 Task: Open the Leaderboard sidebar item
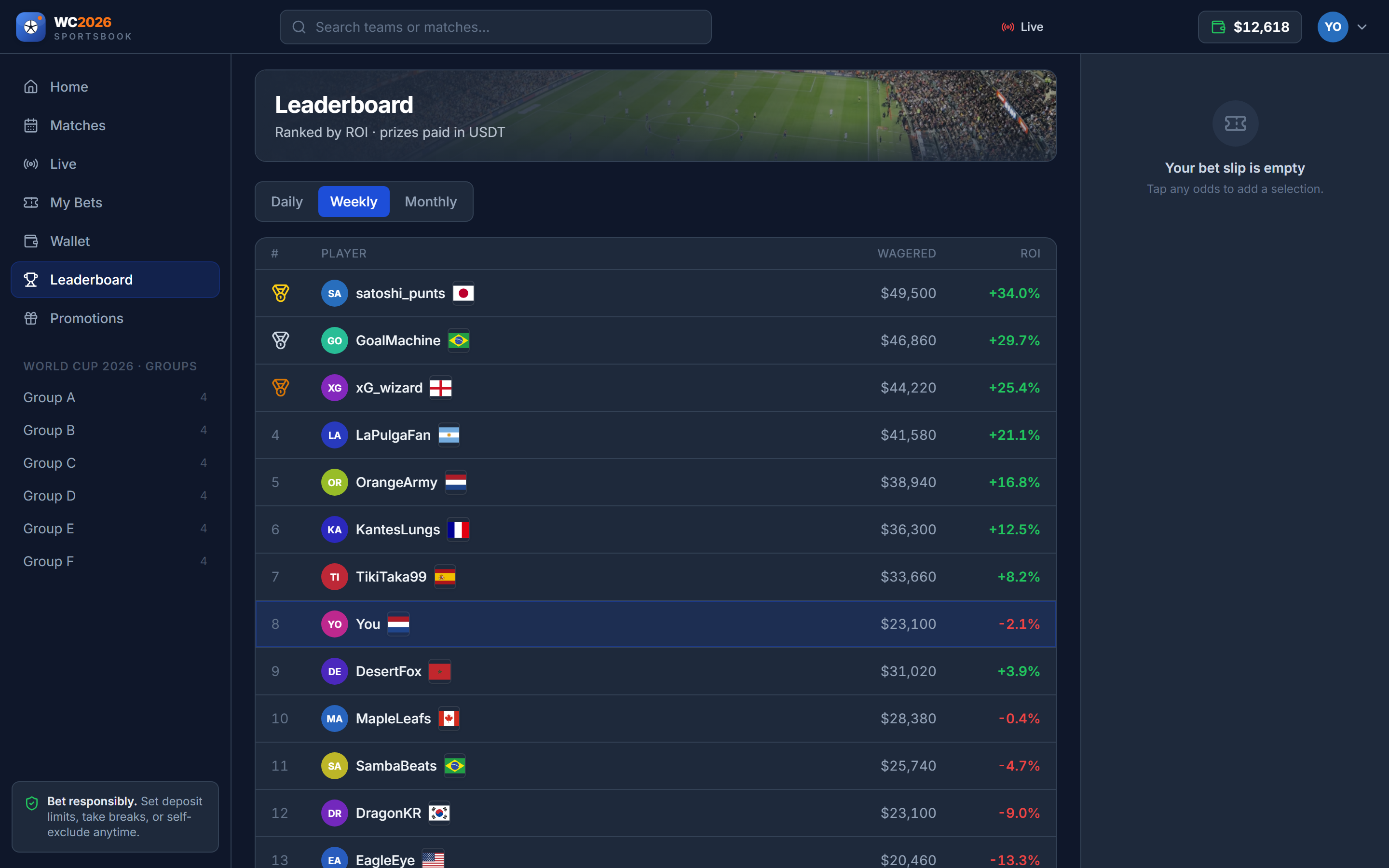pyautogui.click(x=115, y=280)
